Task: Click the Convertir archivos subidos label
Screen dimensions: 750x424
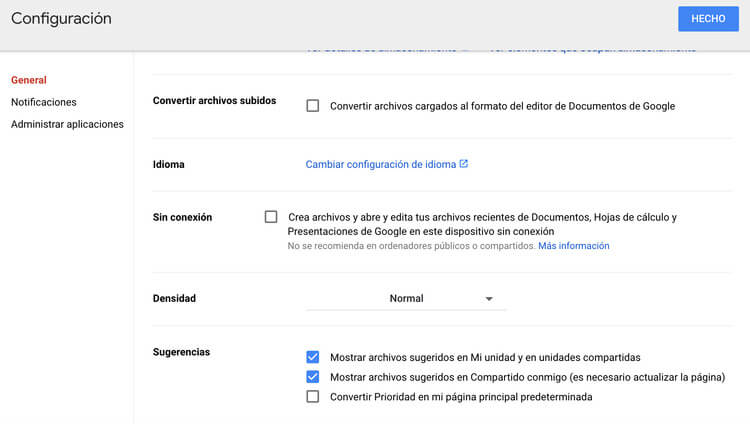Action: click(x=214, y=100)
